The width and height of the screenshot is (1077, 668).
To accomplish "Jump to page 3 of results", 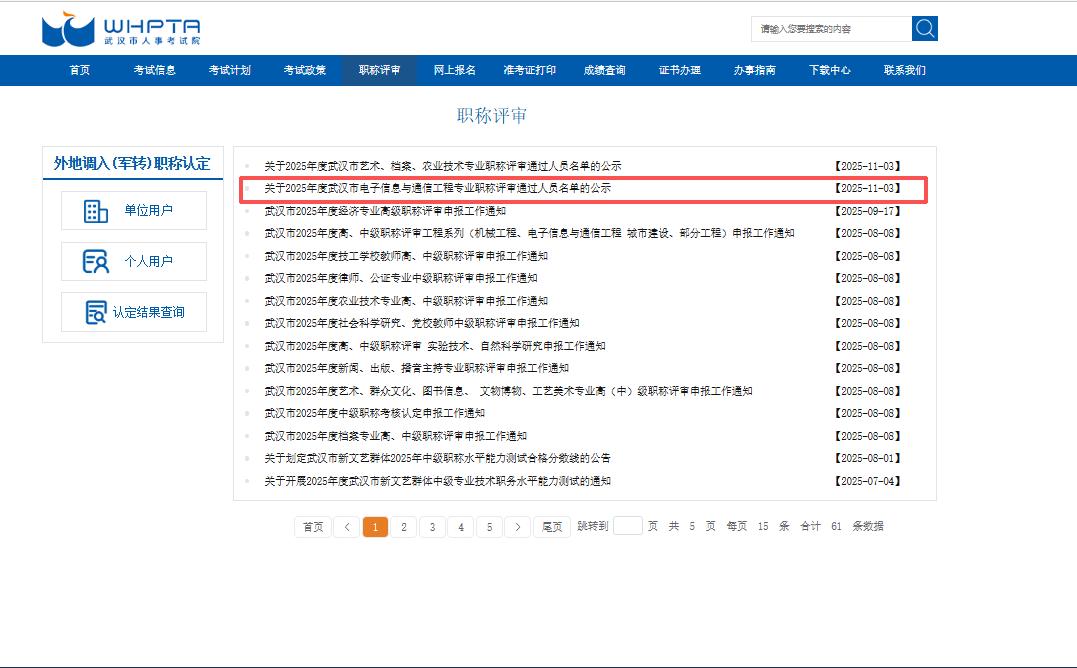I will pos(432,527).
